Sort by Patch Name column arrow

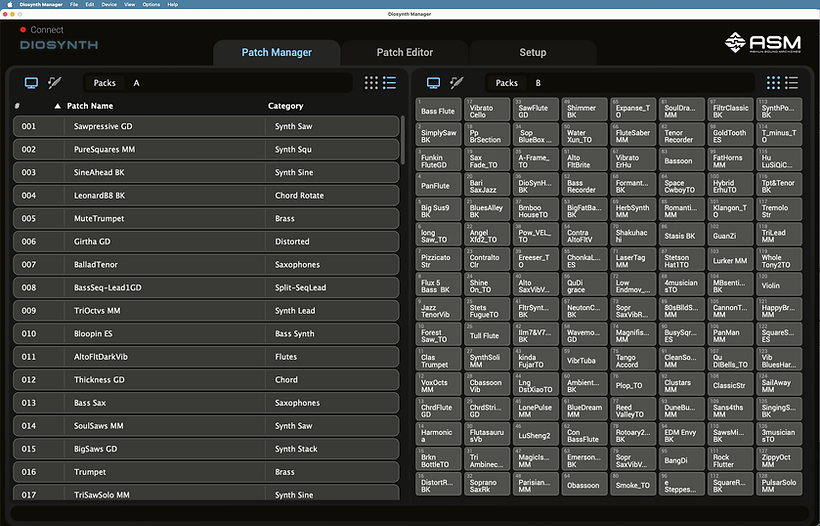58,106
